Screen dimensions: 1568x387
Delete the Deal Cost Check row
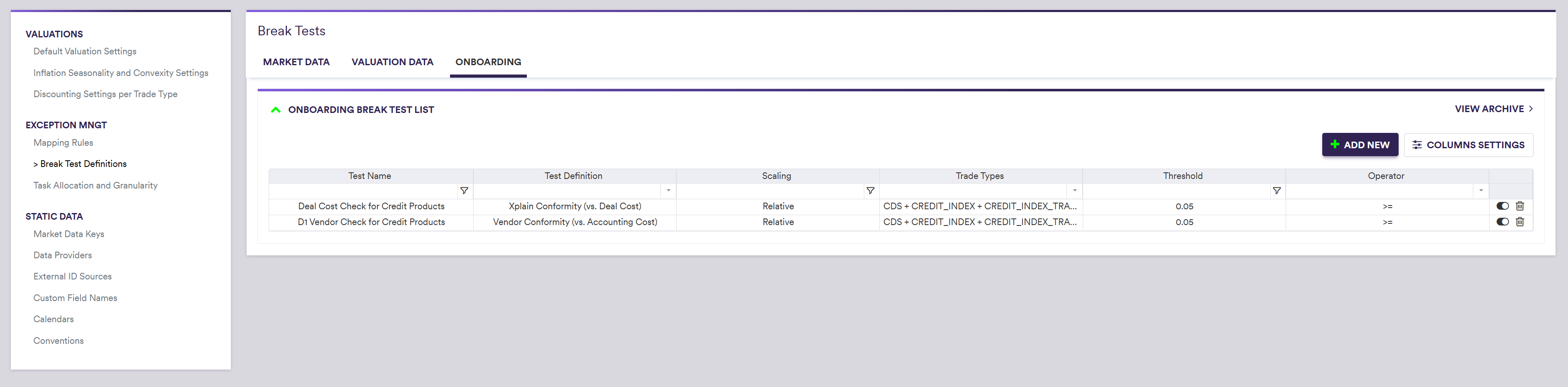tap(1519, 206)
